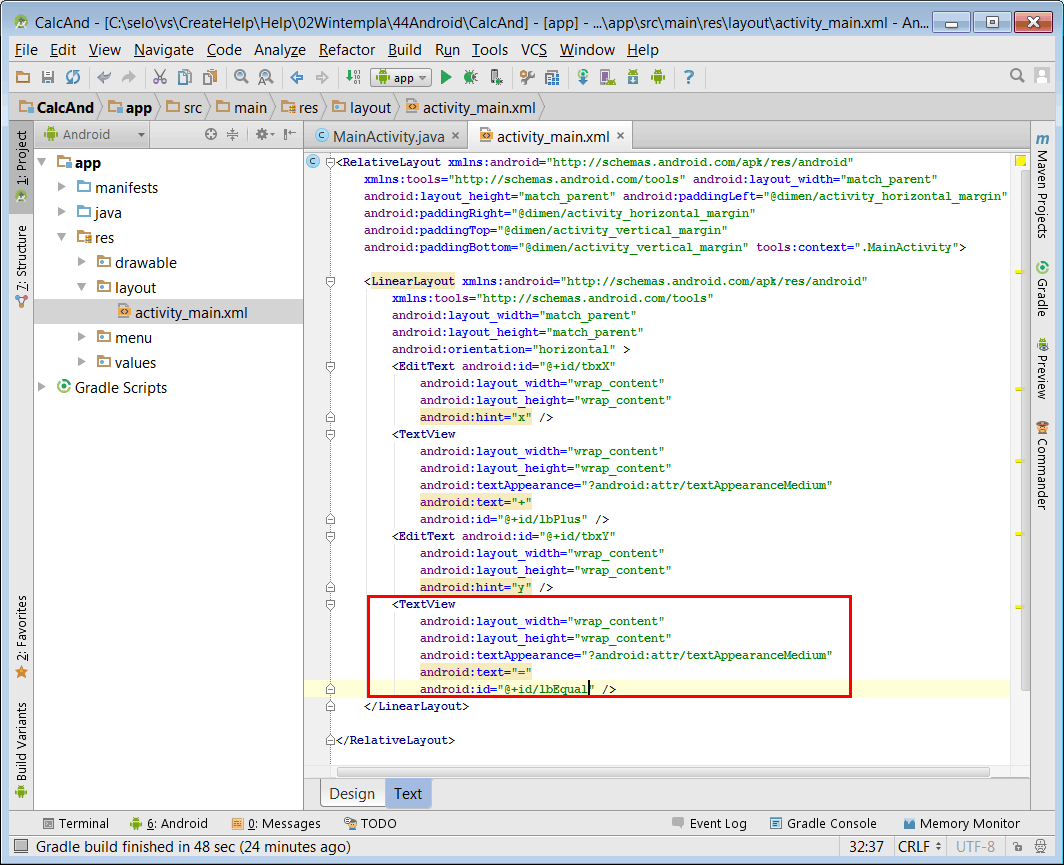Image resolution: width=1064 pixels, height=865 pixels.
Task: Toggle the read-only lock icon in status bar
Action: click(1017, 846)
